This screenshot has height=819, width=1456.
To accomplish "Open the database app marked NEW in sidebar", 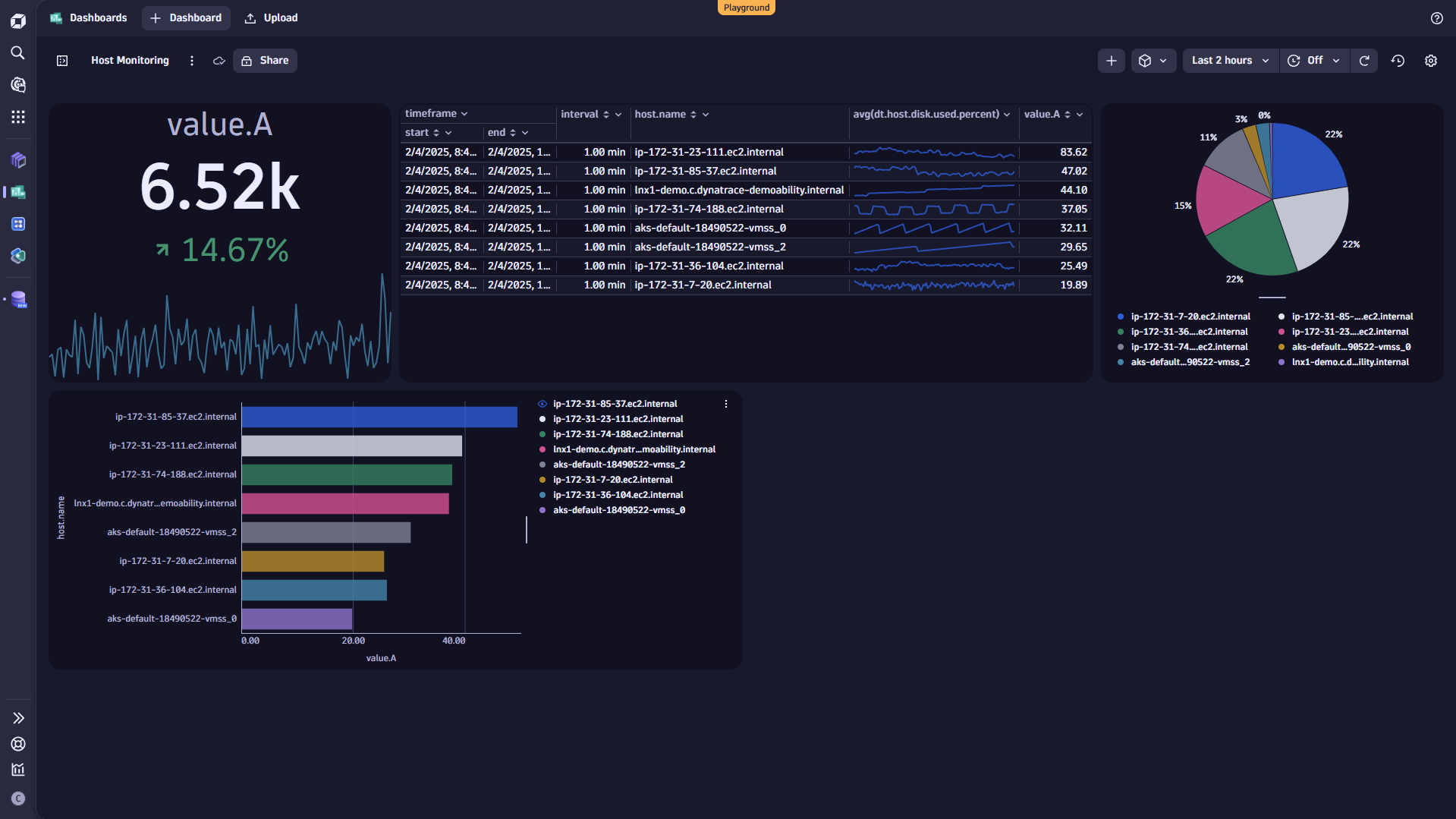I will tap(17, 299).
